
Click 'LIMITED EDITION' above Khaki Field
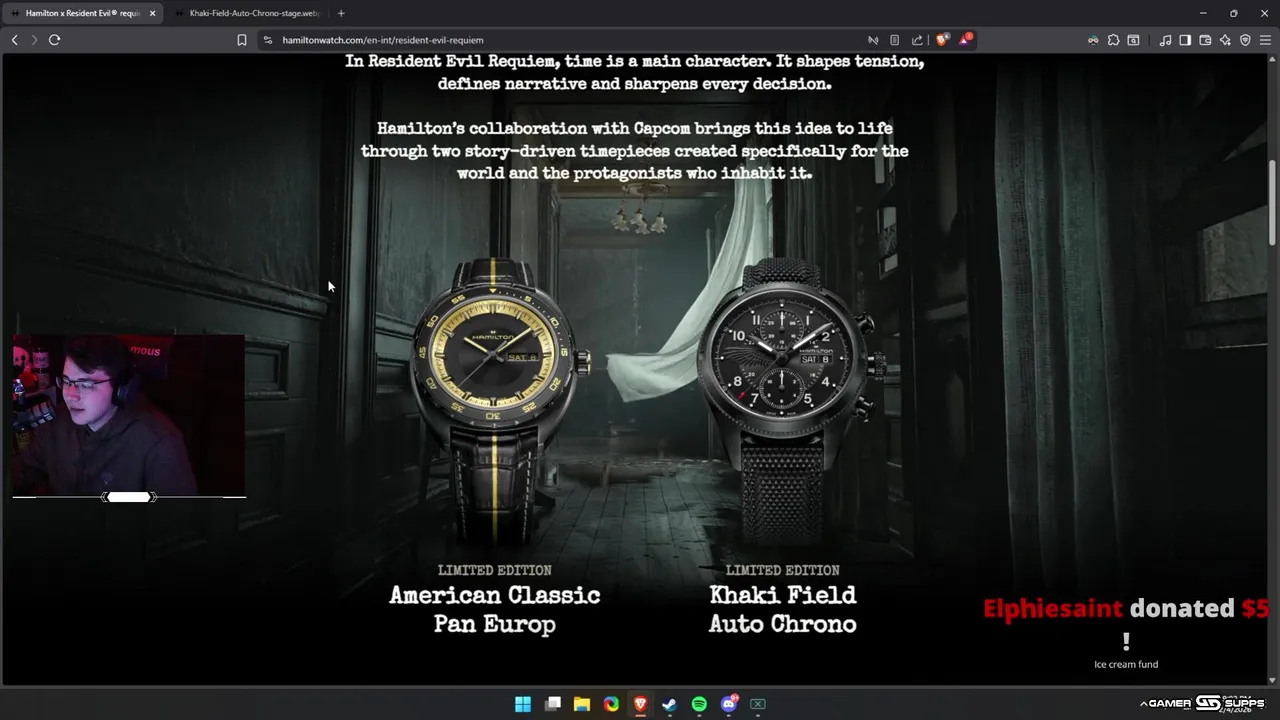coord(783,570)
